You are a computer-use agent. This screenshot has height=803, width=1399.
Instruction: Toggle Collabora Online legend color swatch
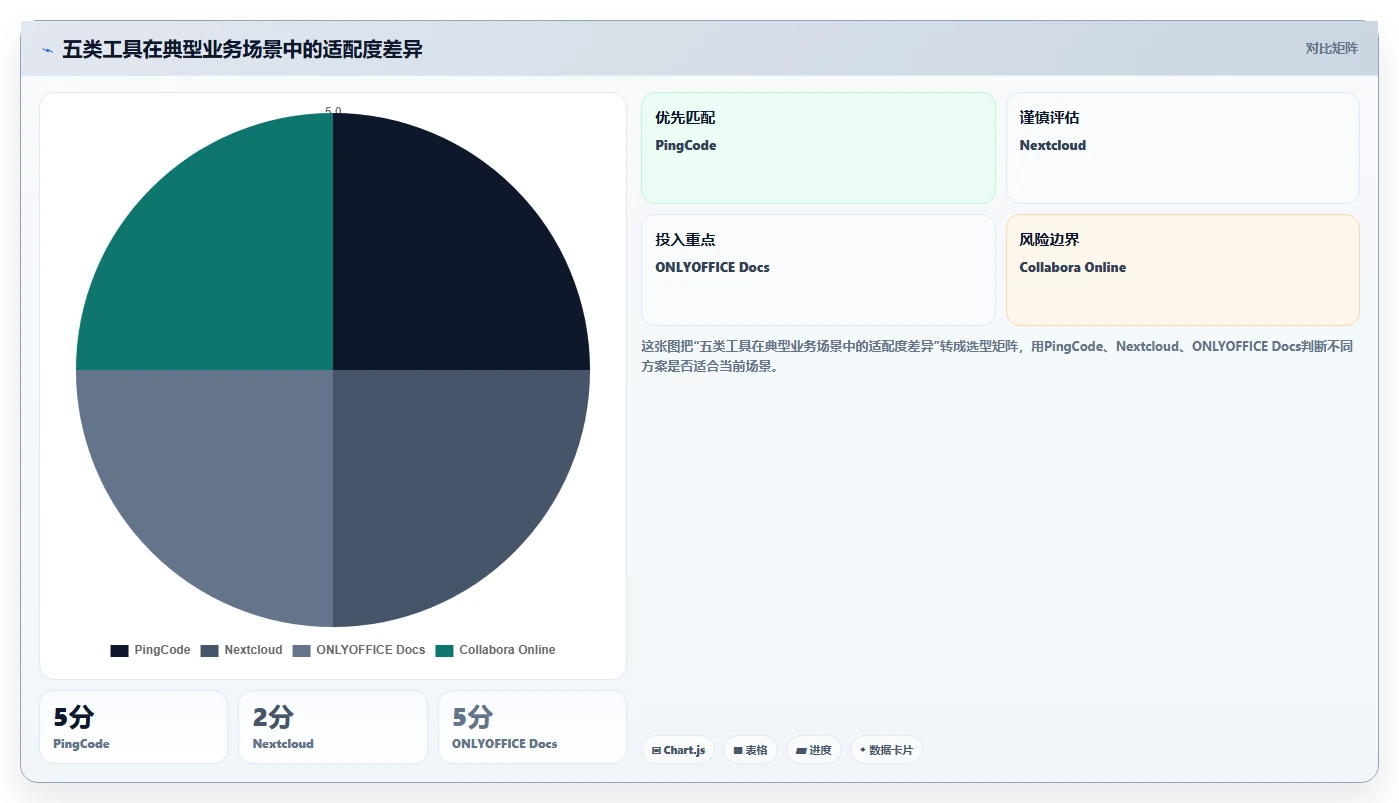click(444, 651)
